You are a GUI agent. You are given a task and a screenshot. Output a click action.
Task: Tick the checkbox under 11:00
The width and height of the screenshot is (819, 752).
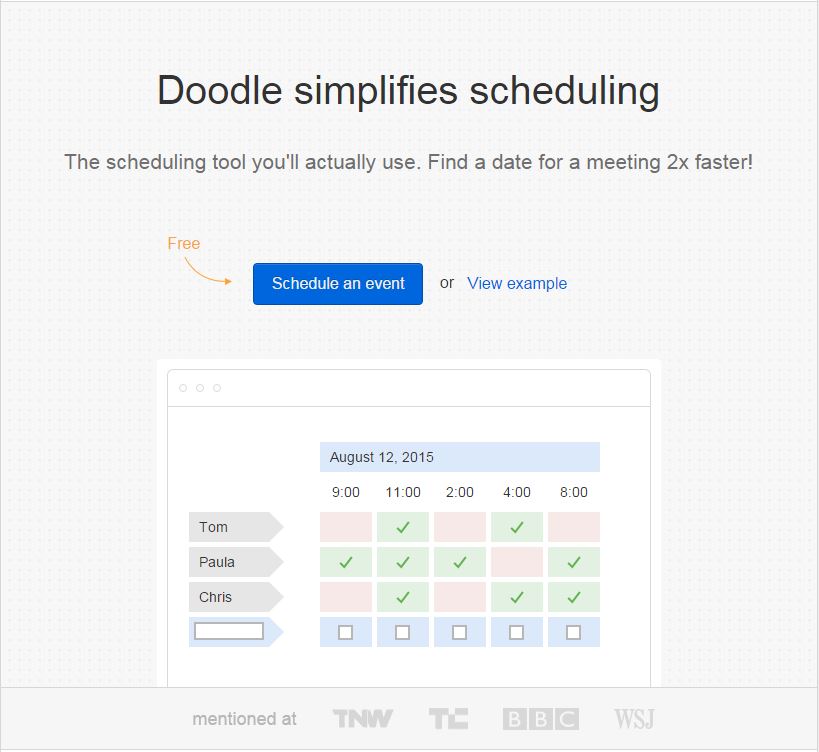pos(403,632)
